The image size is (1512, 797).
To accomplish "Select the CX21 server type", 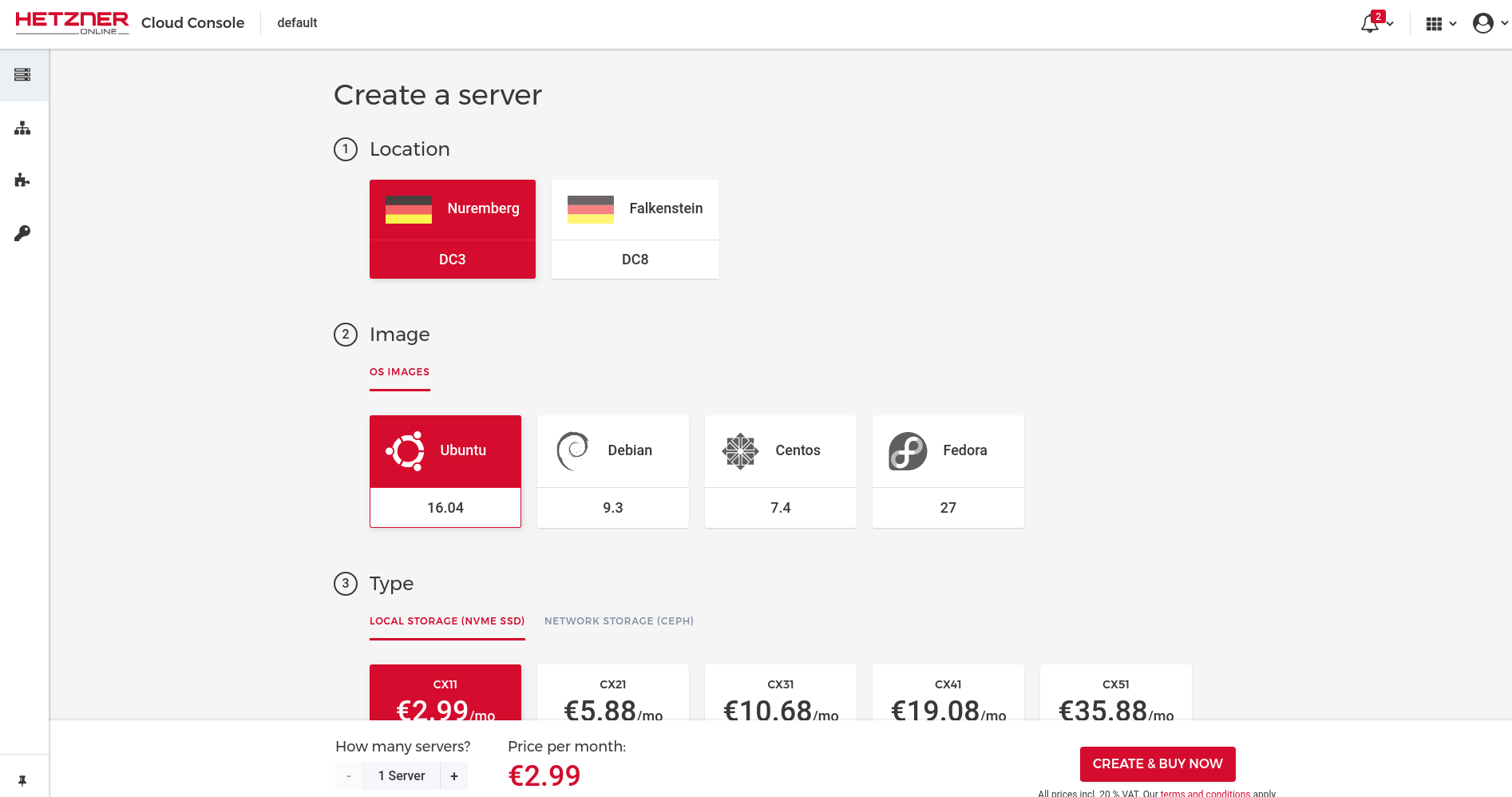I will click(613, 692).
